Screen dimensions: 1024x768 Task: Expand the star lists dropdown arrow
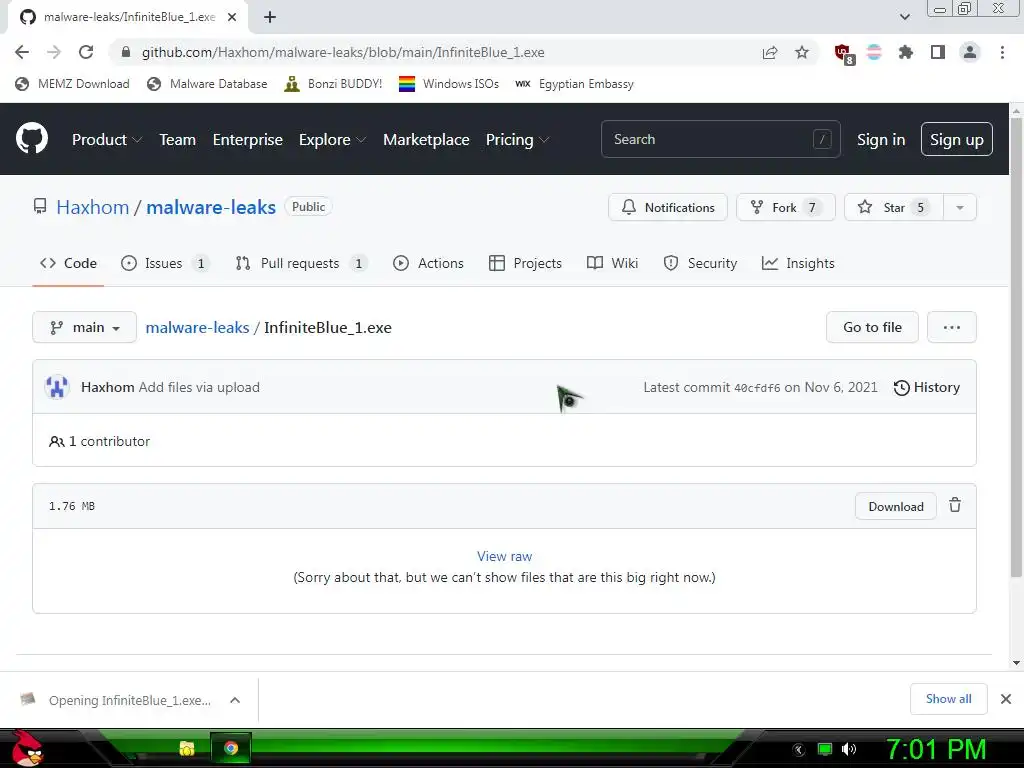[x=960, y=207]
